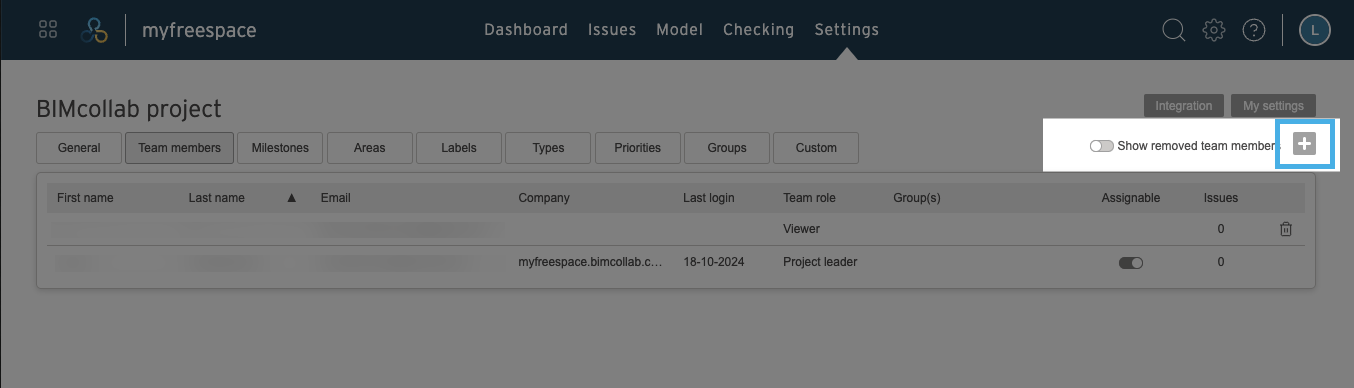
Task: Click the Integration button
Action: click(x=1184, y=105)
